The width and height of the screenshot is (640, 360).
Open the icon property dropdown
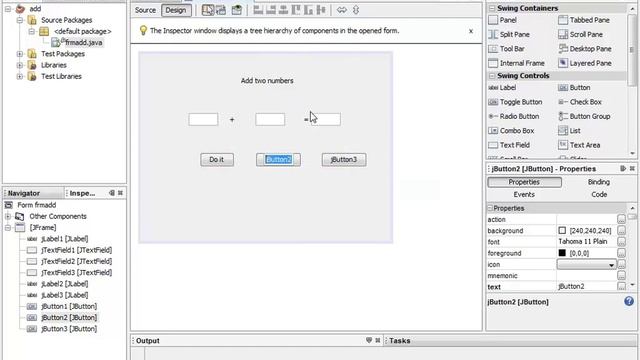611,265
